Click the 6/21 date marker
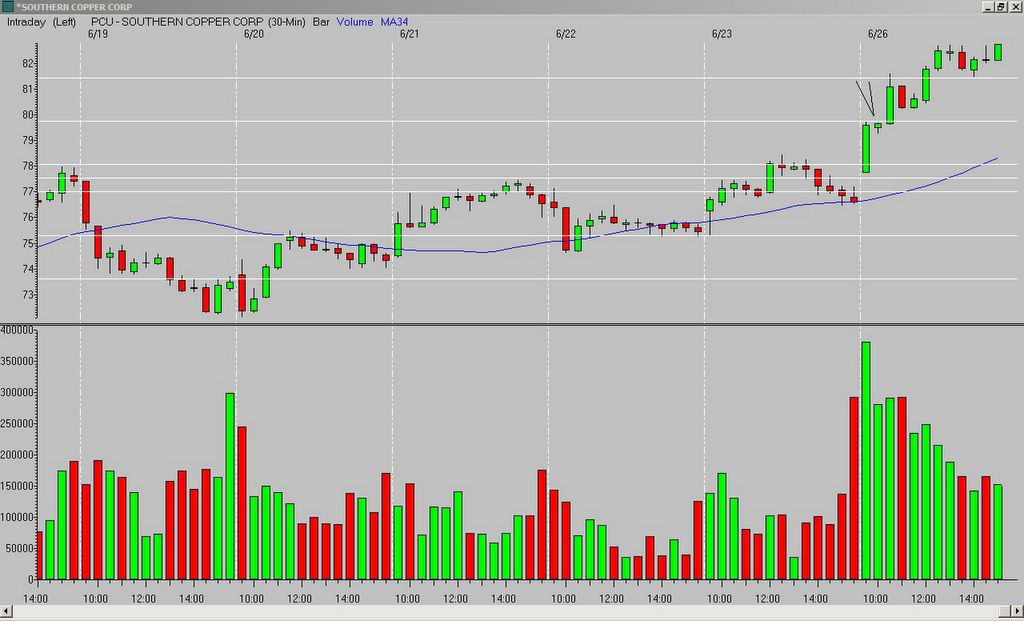This screenshot has width=1024, height=621. coord(409,34)
